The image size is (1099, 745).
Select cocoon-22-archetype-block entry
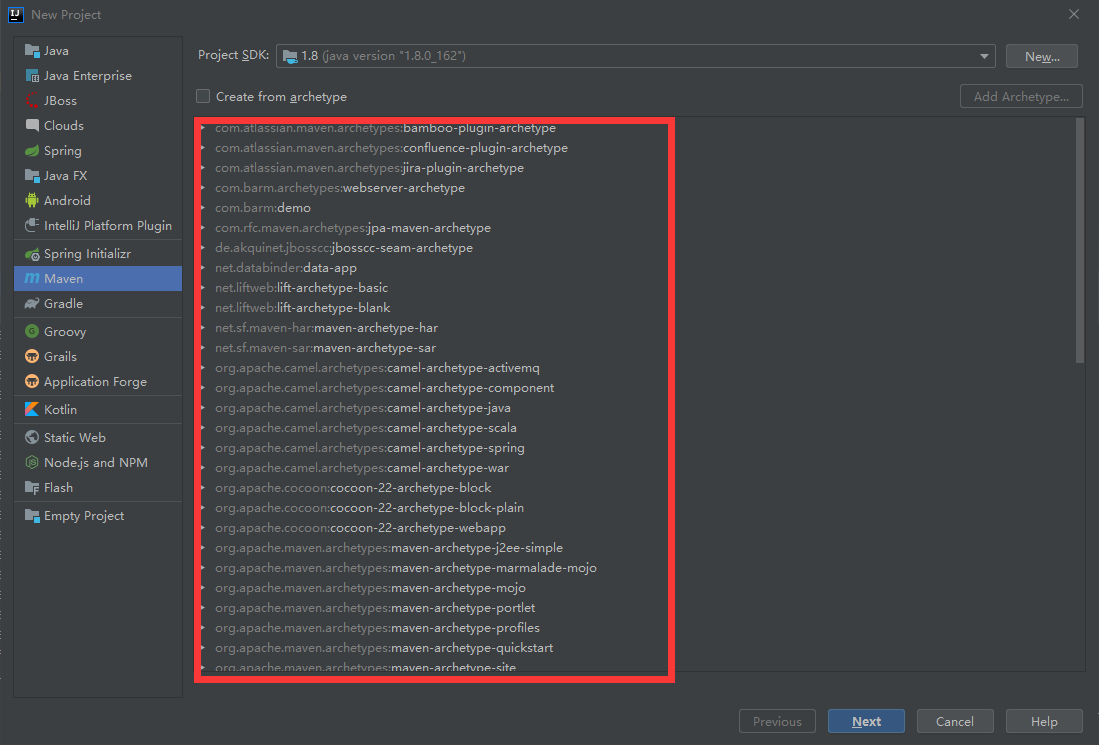click(353, 488)
